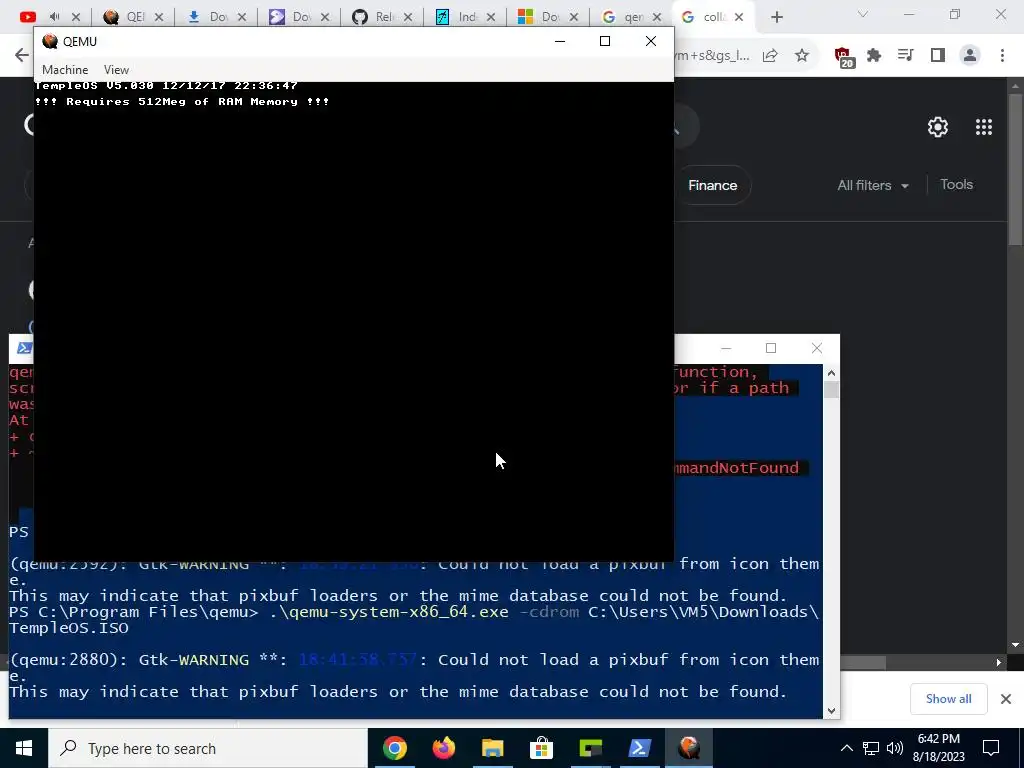Click the Chrome page horizontal scroll right arrow

[x=999, y=662]
